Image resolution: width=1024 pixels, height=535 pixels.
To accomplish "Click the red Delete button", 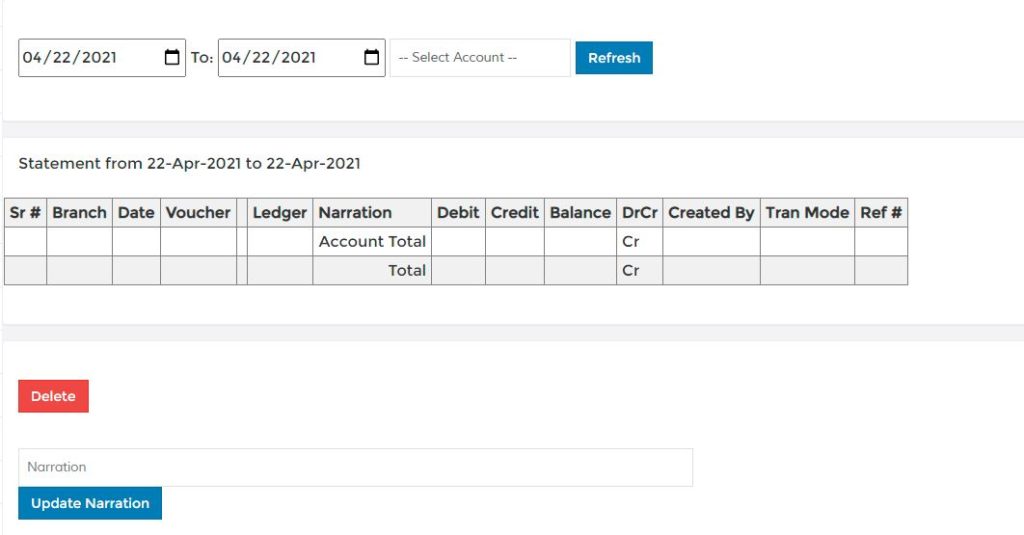I will tap(53, 396).
